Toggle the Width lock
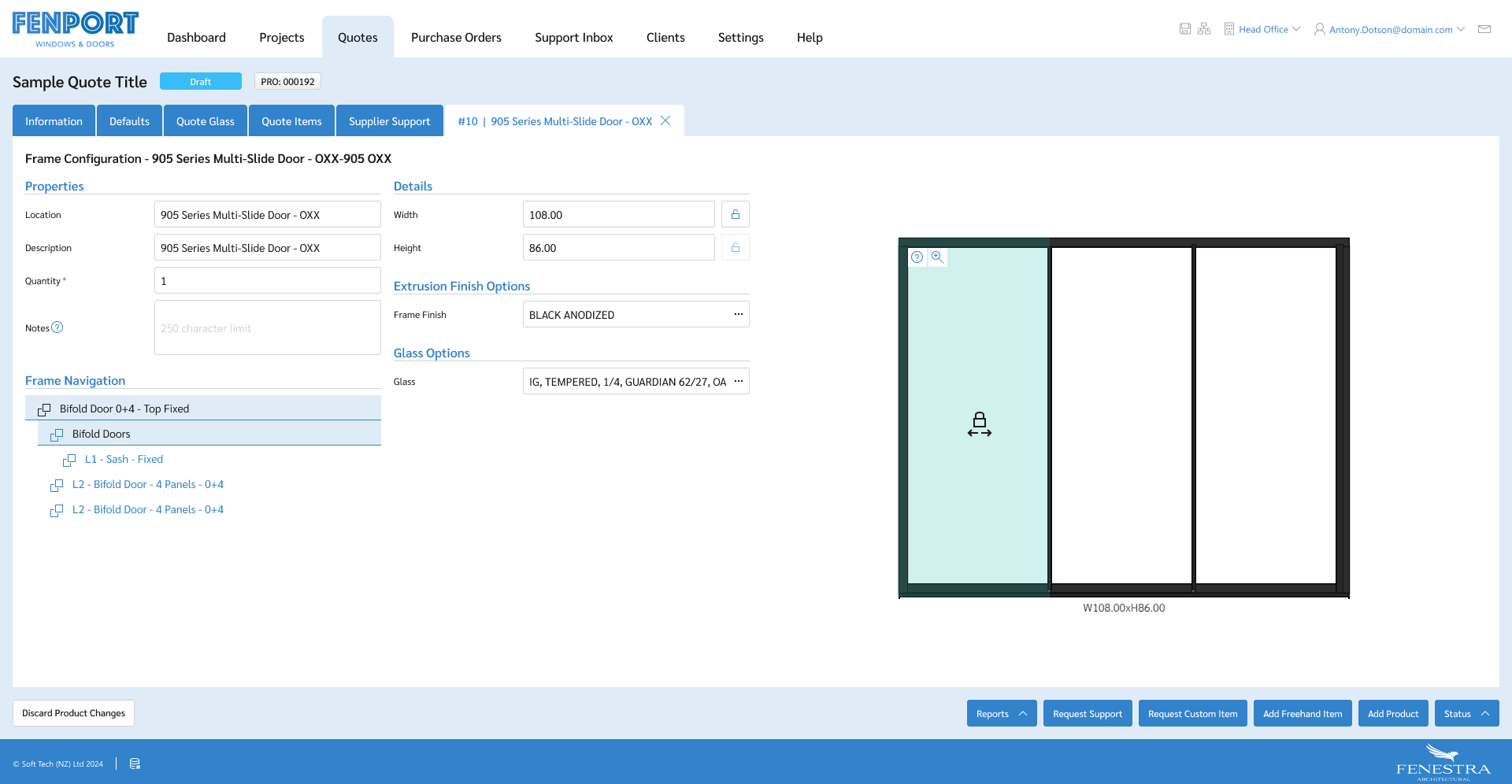Screen dimensions: 1512x784 [x=736, y=214]
